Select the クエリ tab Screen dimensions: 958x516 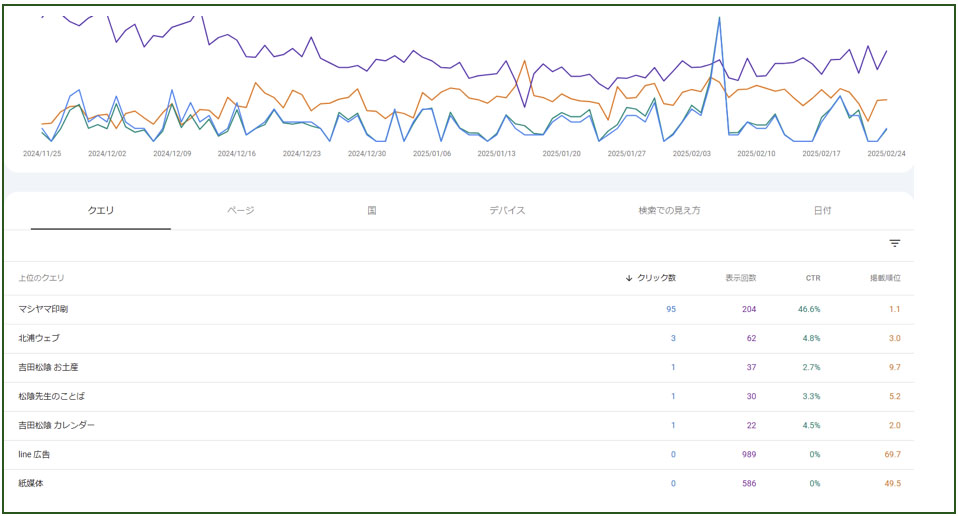click(101, 211)
